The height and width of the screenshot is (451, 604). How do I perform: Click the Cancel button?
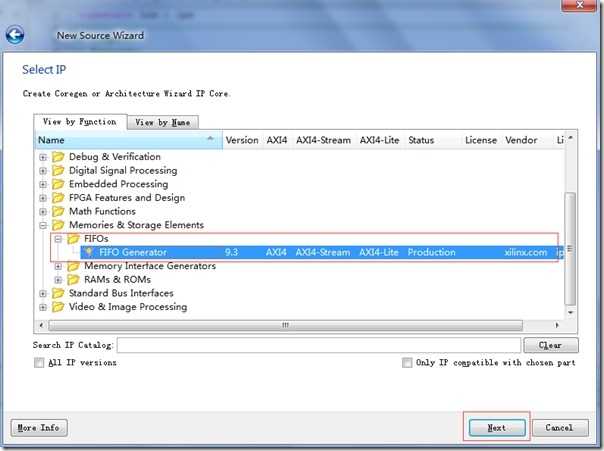(560, 428)
